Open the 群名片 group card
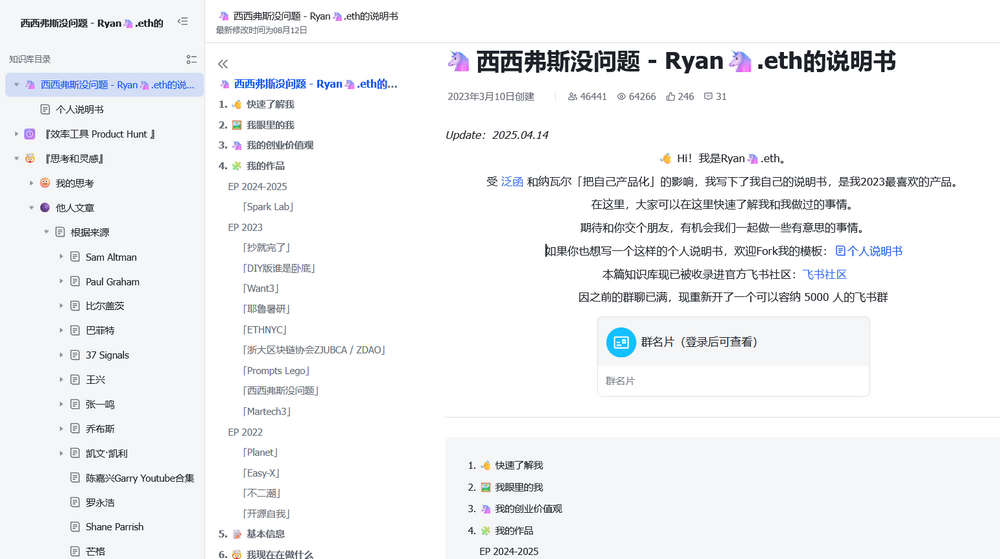Screen dimensions: 1000x559 (x=733, y=356)
